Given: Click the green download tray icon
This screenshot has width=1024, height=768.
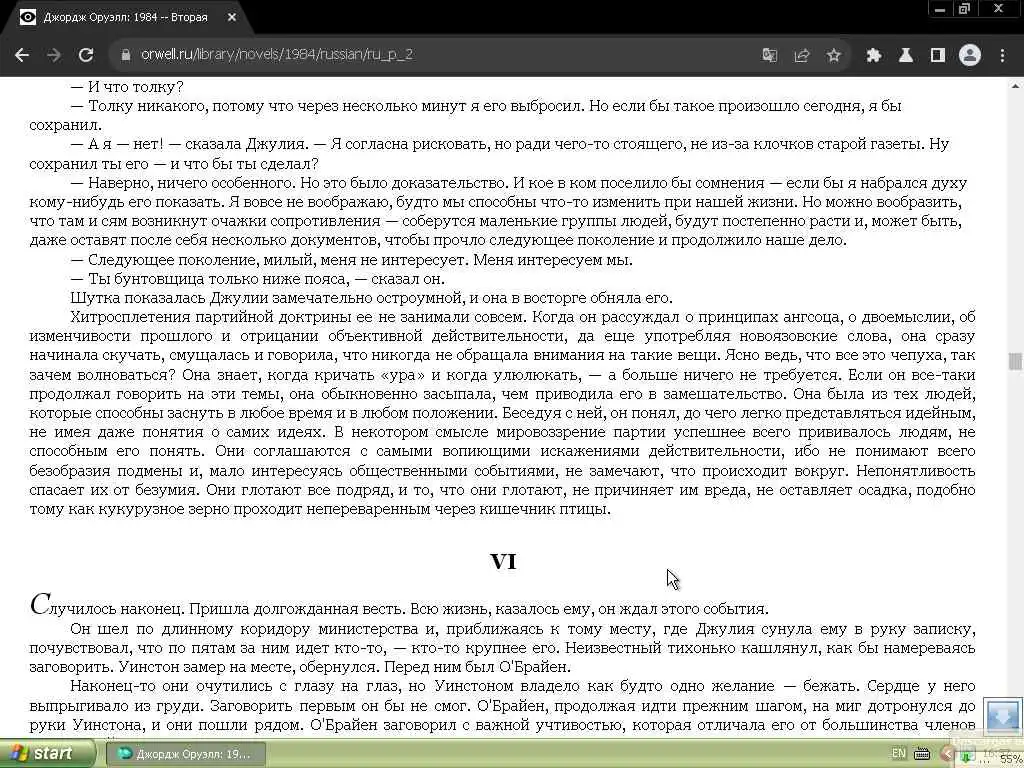Looking at the screenshot, I should point(966,756).
